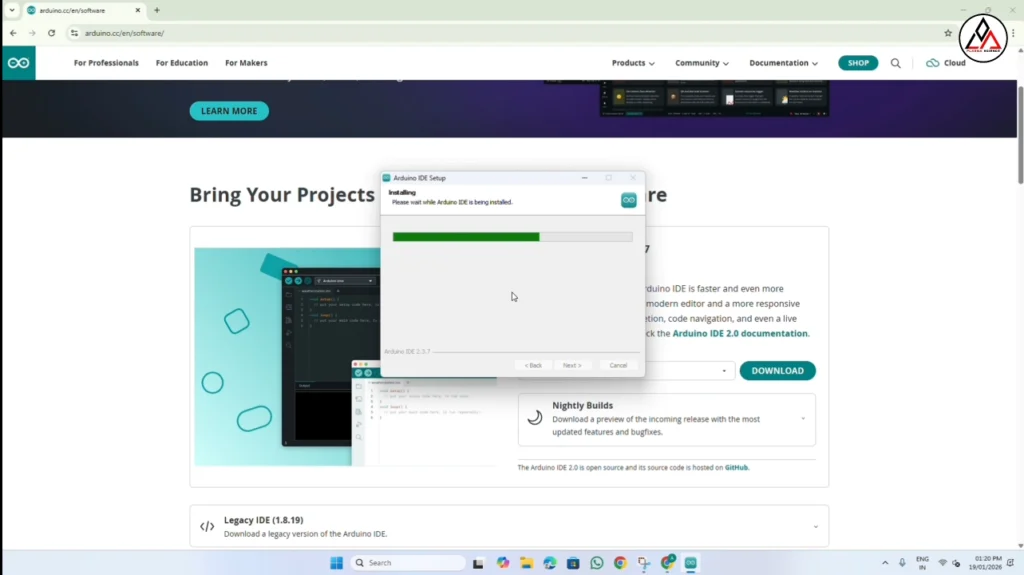Open WhatsApp from the taskbar

pyautogui.click(x=596, y=563)
